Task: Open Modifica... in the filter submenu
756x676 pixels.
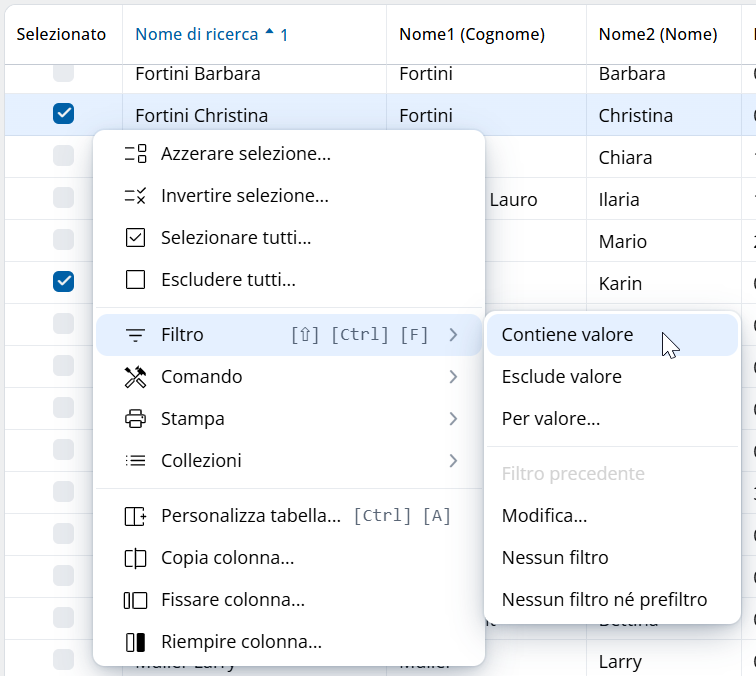Action: 612,516
